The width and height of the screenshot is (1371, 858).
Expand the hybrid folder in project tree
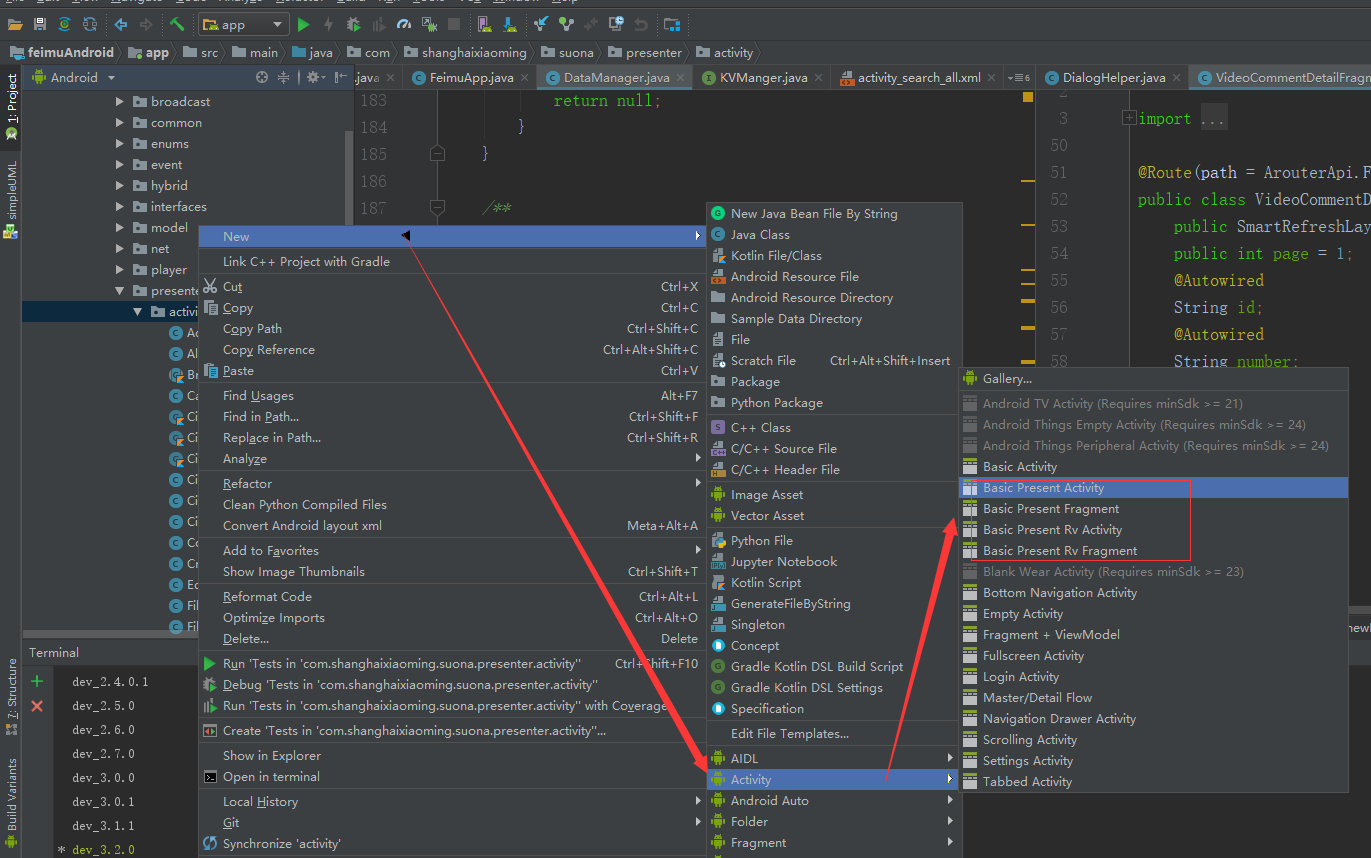[120, 186]
